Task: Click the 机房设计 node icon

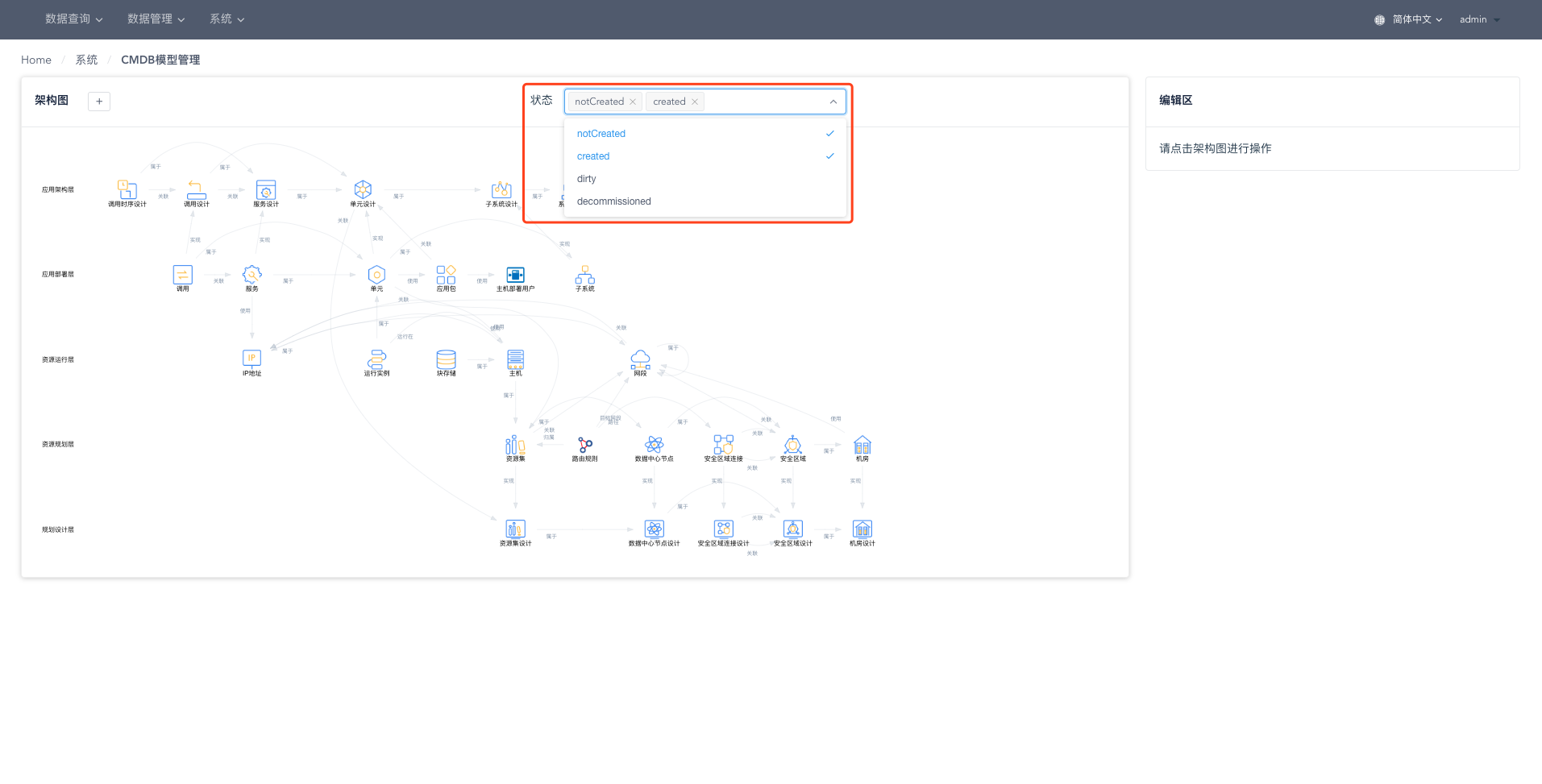Action: (862, 529)
